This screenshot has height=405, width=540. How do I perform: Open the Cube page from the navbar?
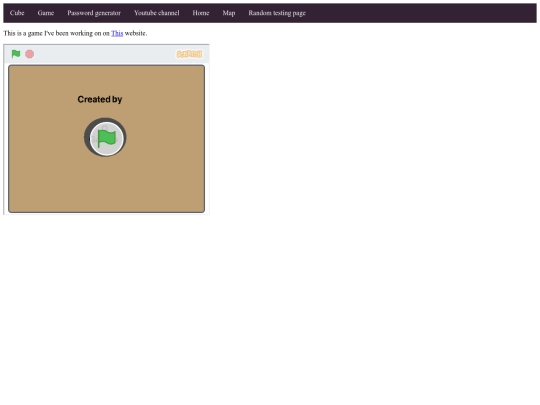(x=17, y=13)
